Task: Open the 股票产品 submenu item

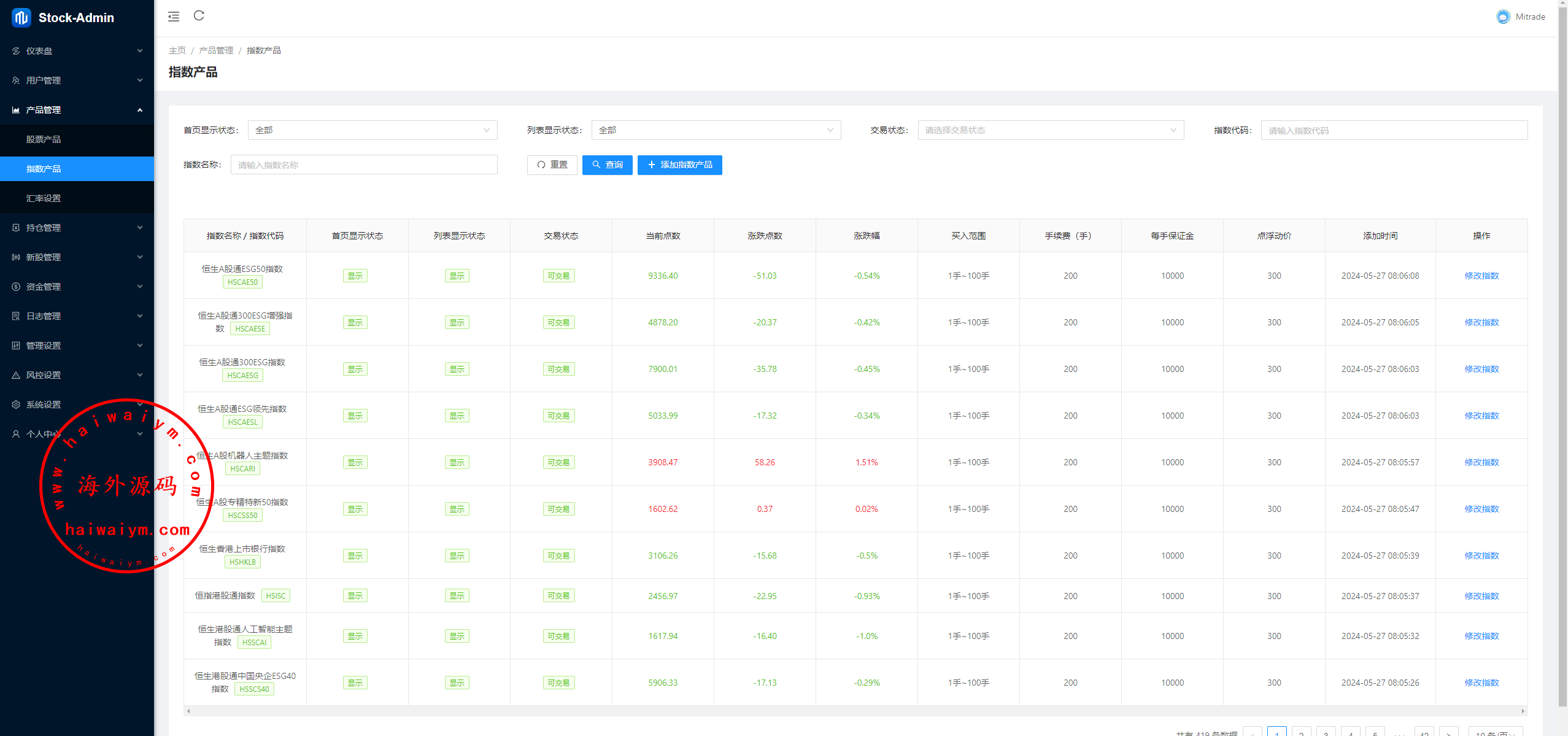Action: pos(44,139)
